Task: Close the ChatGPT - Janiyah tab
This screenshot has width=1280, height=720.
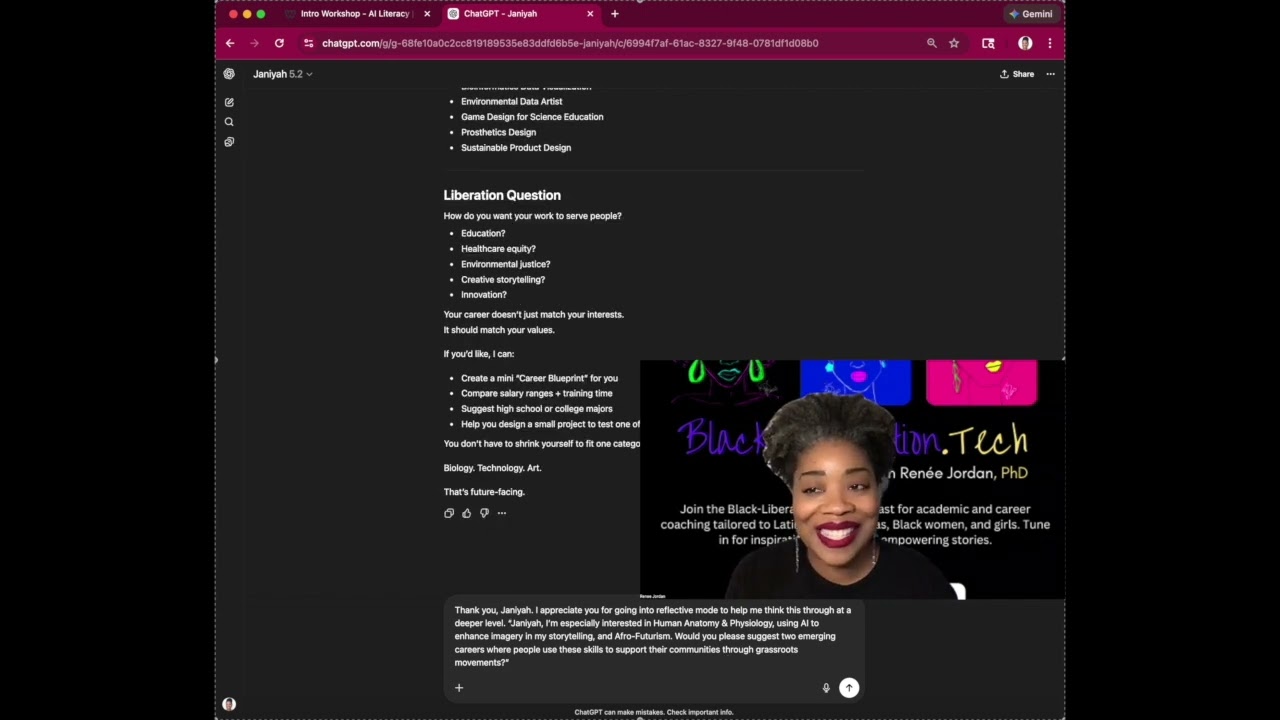Action: (x=590, y=14)
